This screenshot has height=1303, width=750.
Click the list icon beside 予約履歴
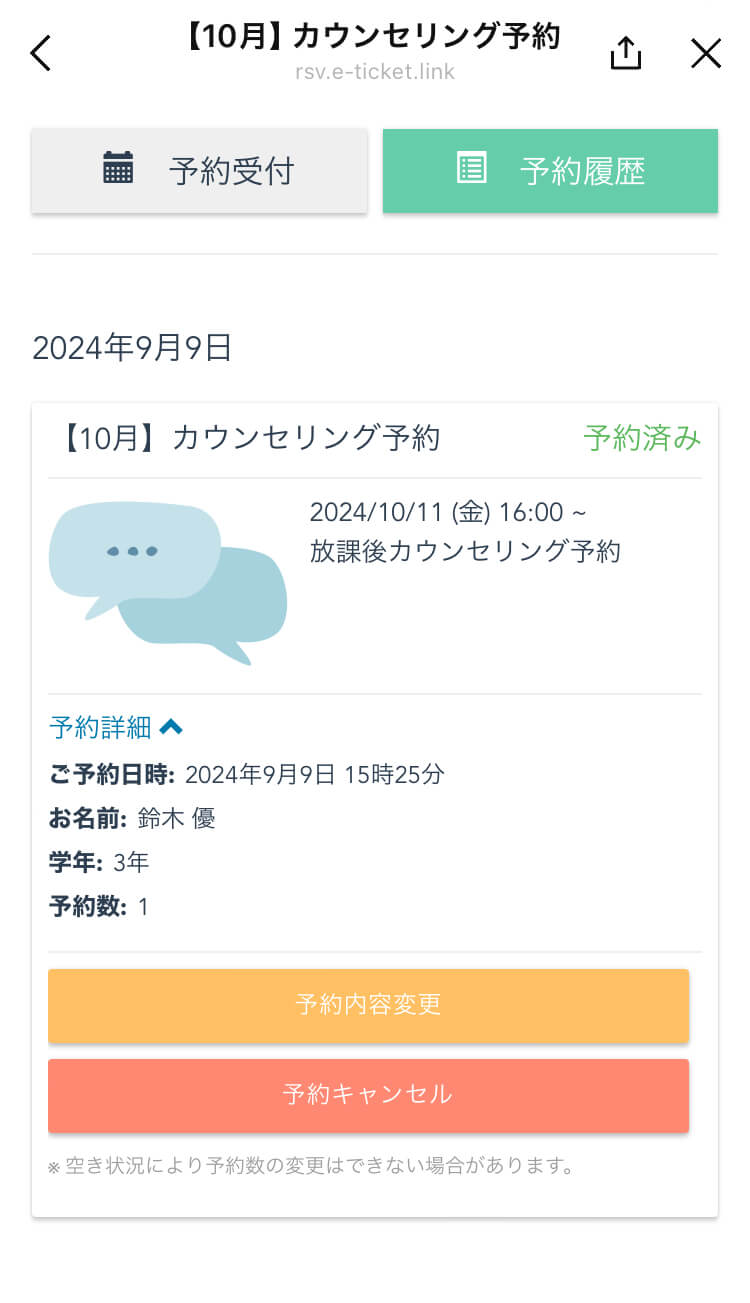pyautogui.click(x=471, y=168)
